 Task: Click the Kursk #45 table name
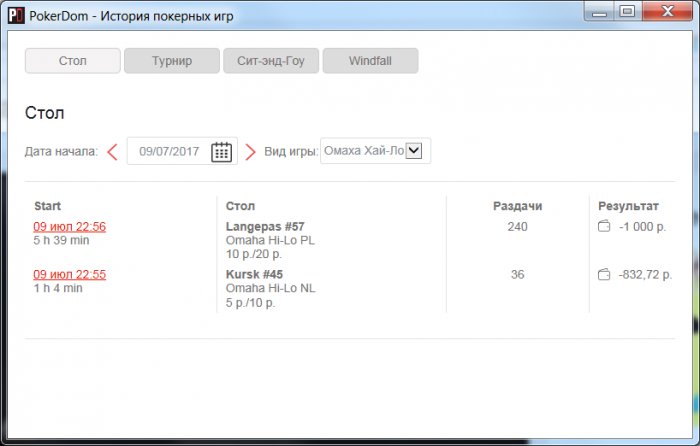pos(254,274)
